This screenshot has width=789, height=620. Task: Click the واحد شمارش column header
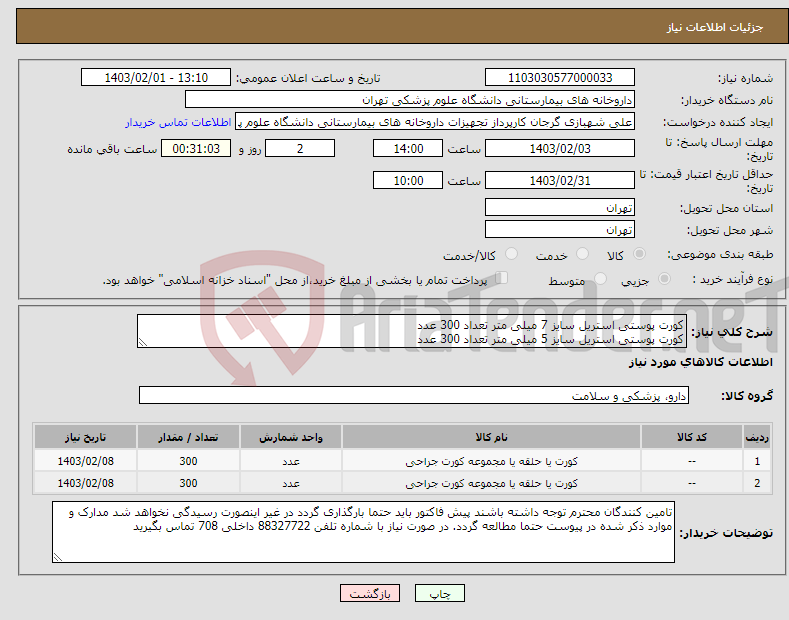point(291,437)
